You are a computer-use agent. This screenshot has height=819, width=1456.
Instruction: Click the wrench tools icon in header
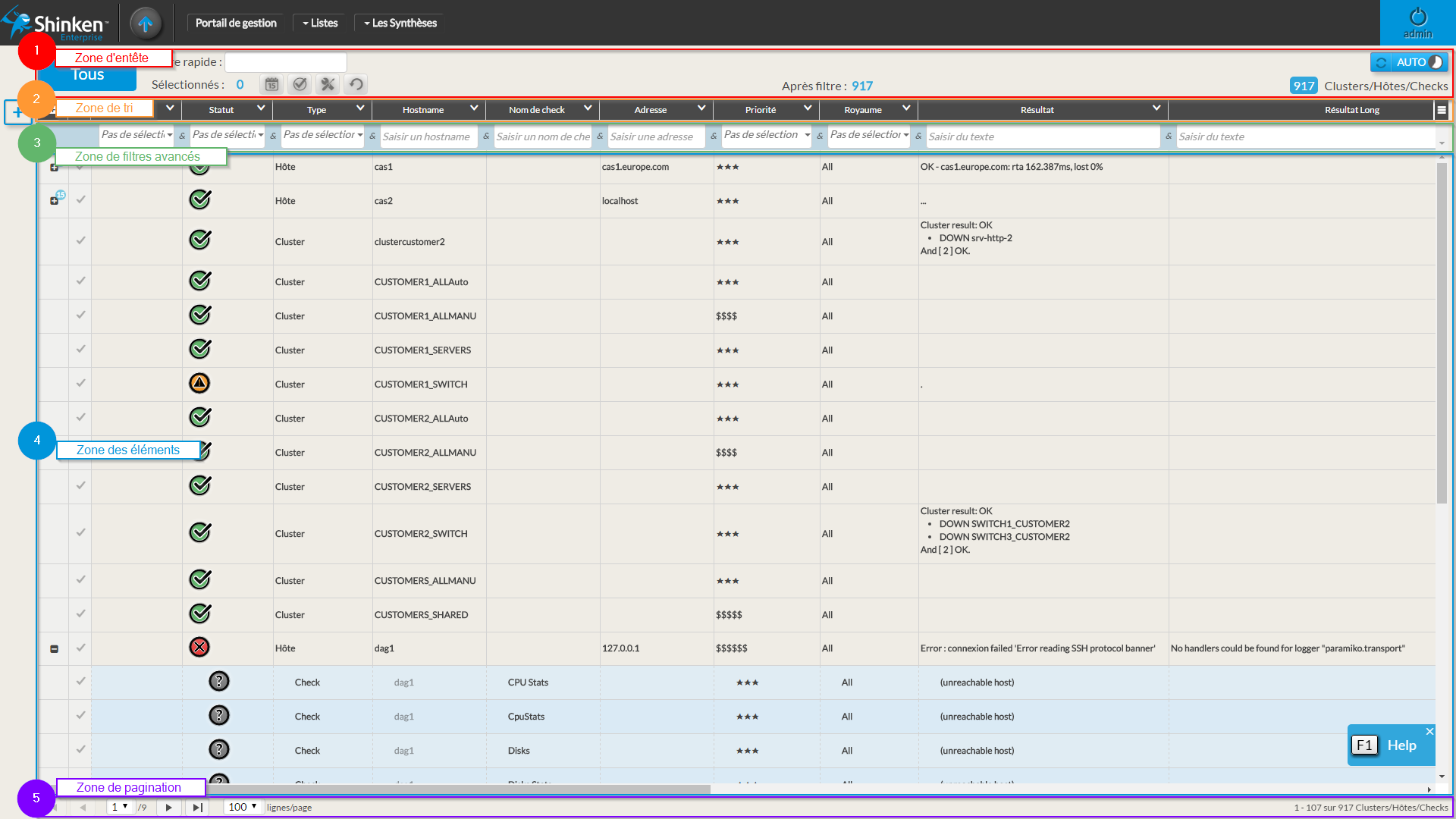point(328,84)
